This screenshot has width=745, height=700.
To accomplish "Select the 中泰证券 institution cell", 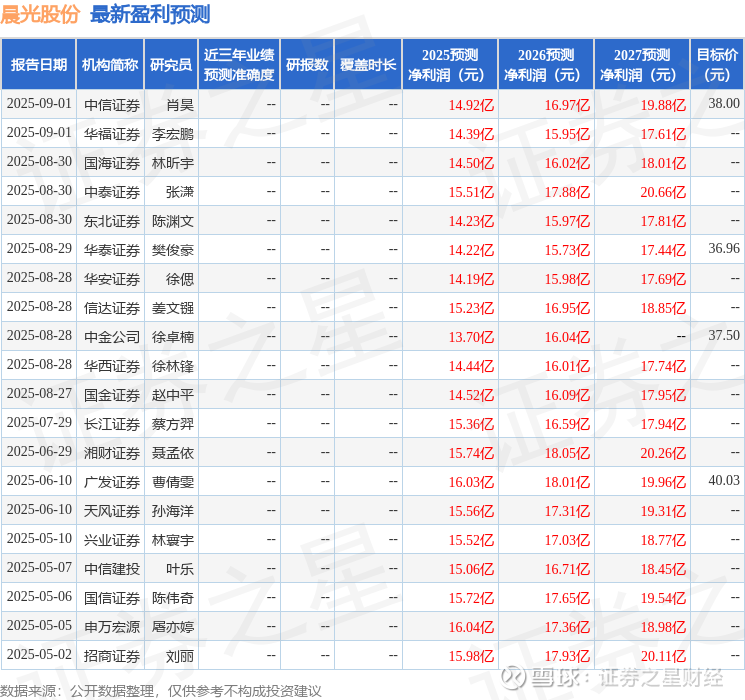I will [x=112, y=192].
